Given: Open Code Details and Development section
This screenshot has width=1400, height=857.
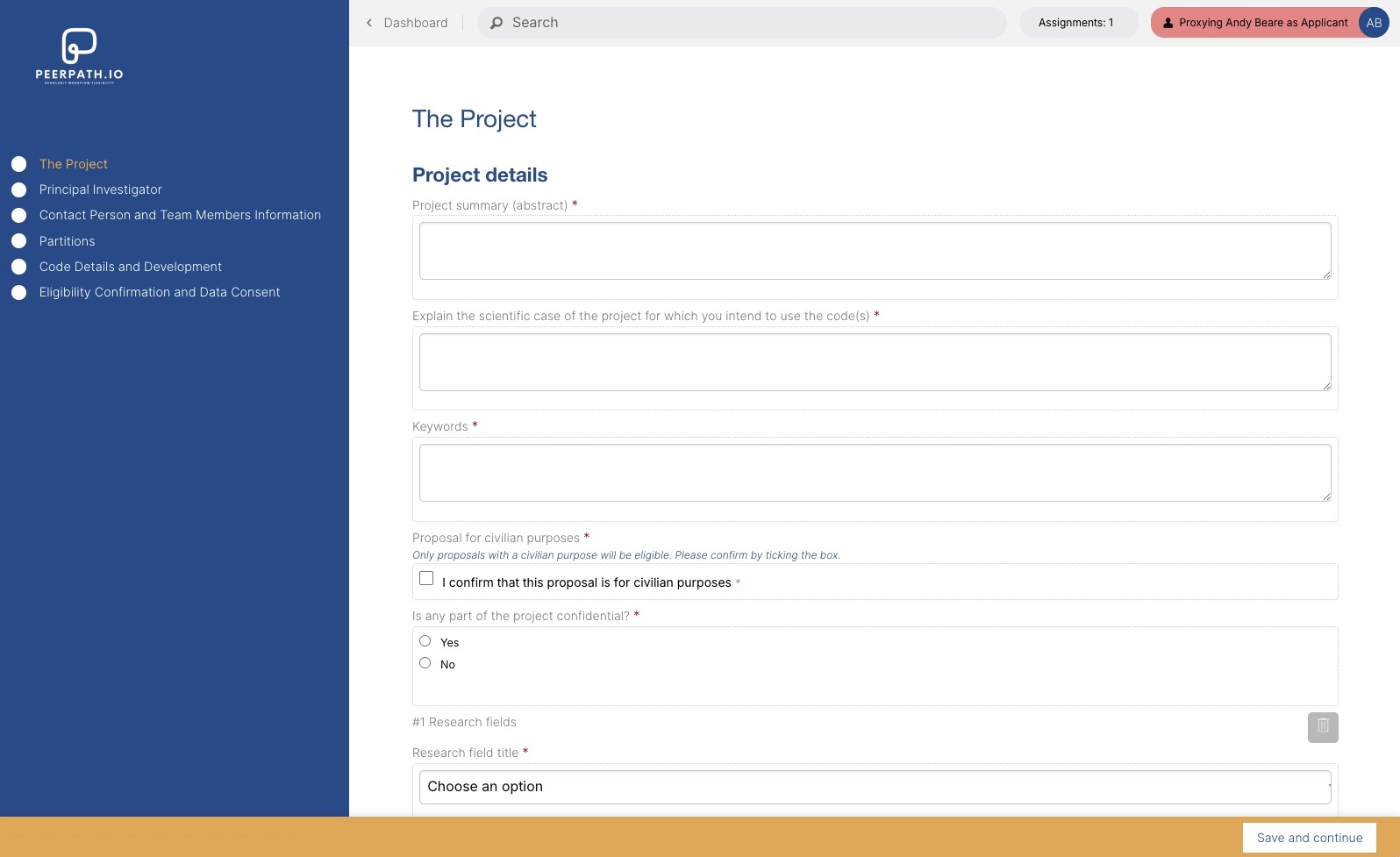Looking at the screenshot, I should 130,267.
